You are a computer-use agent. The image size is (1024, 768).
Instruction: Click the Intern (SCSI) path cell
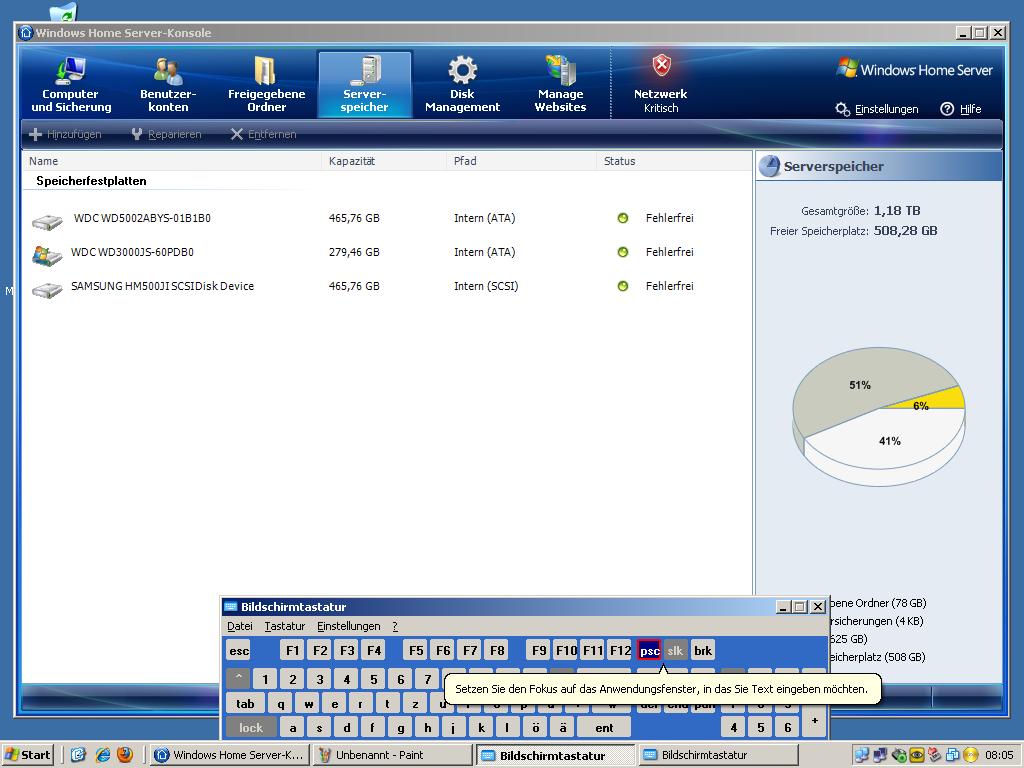coord(486,286)
